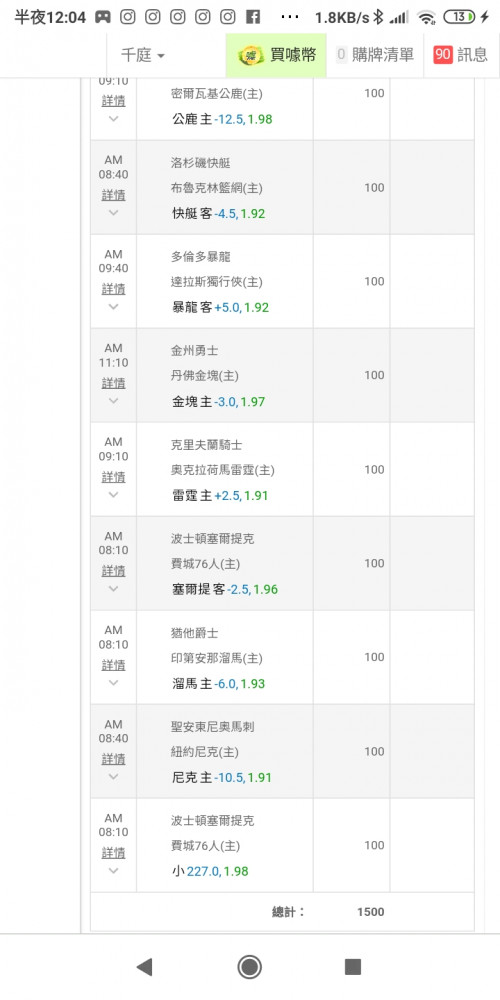The height and width of the screenshot is (1000, 500).
Task: Open the Facebook notification icon in status bar
Action: [x=253, y=17]
